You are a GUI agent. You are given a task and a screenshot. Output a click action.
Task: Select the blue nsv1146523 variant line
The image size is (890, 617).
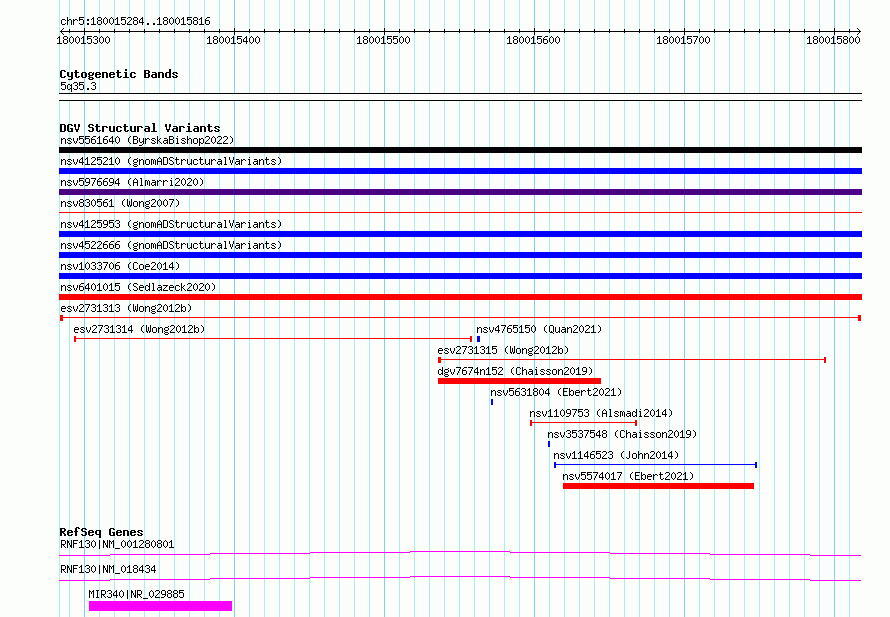pos(656,465)
